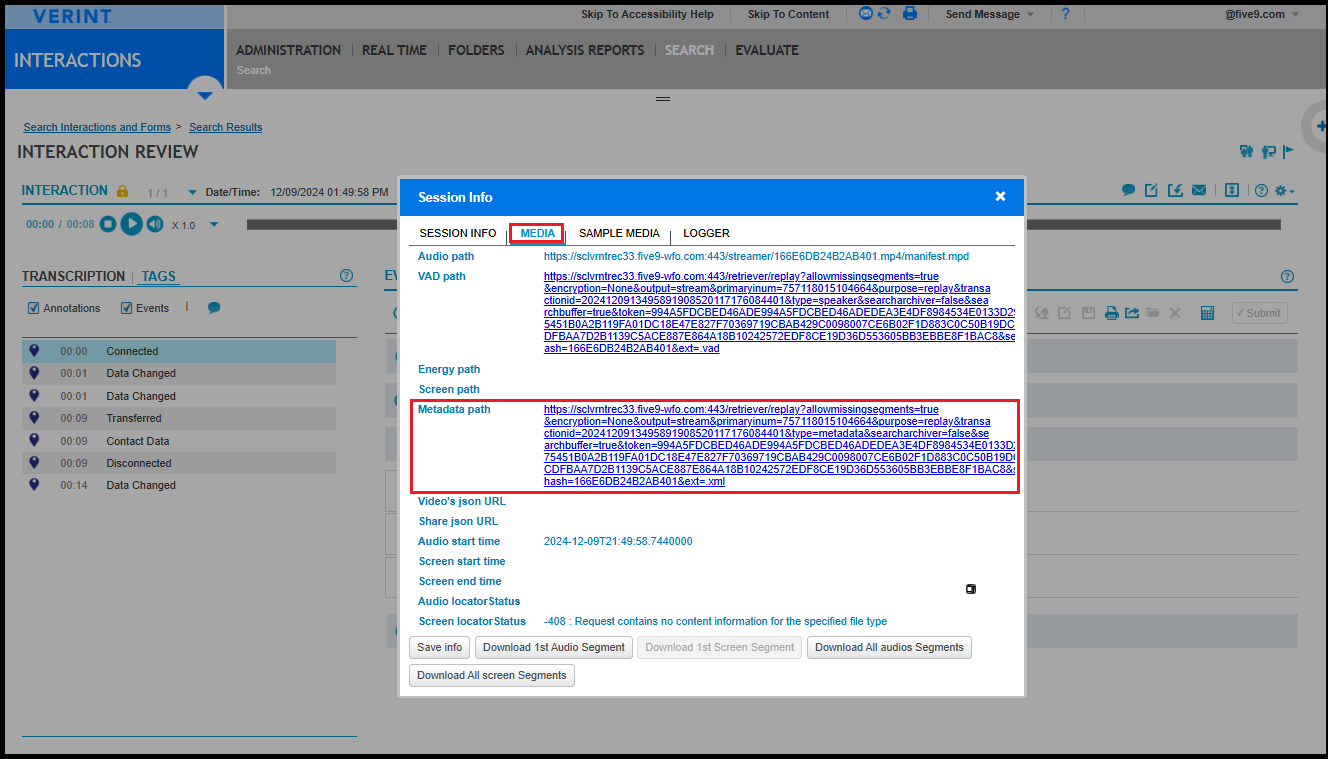Select the MEDIA tab
This screenshot has width=1328, height=759.
(x=537, y=233)
